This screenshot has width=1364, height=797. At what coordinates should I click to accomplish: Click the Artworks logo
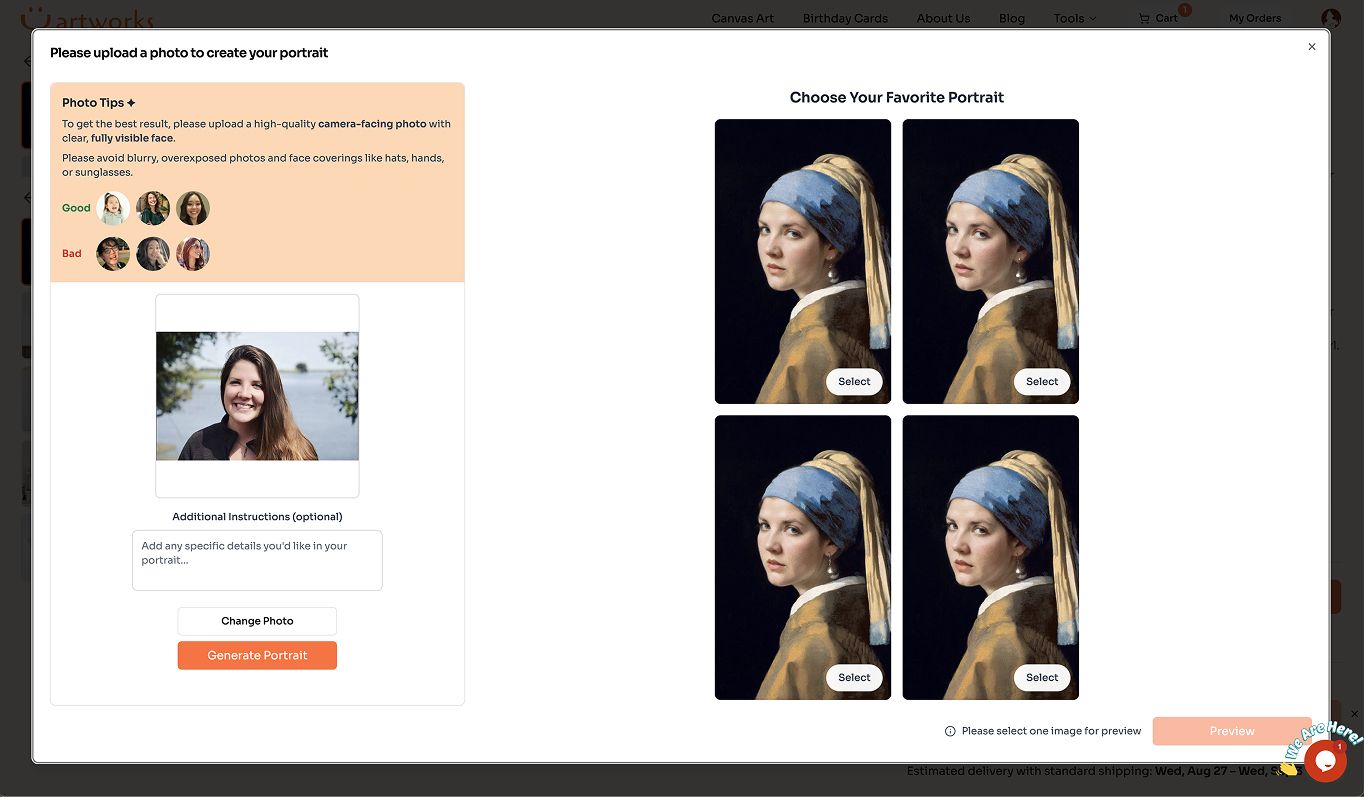[x=88, y=17]
